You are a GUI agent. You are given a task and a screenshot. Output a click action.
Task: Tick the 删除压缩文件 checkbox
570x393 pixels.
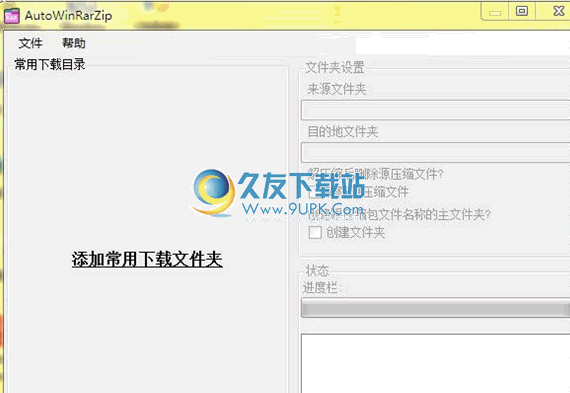[315, 192]
